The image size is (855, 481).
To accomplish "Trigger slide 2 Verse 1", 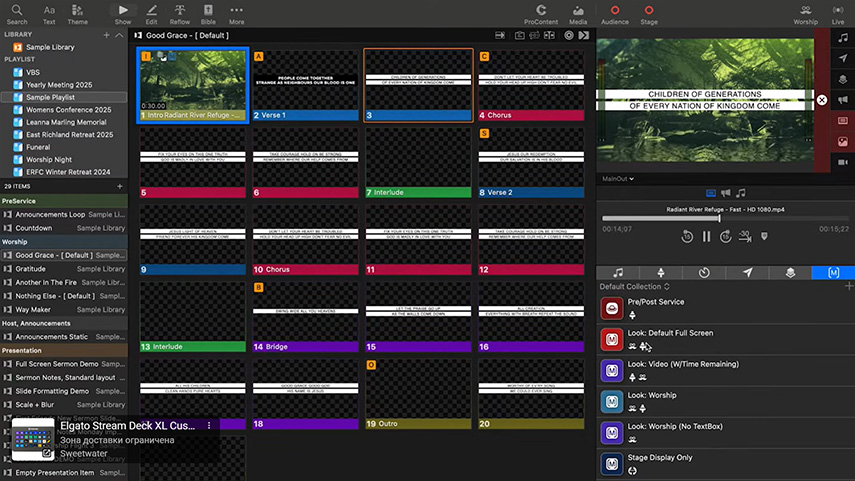I will [x=305, y=85].
